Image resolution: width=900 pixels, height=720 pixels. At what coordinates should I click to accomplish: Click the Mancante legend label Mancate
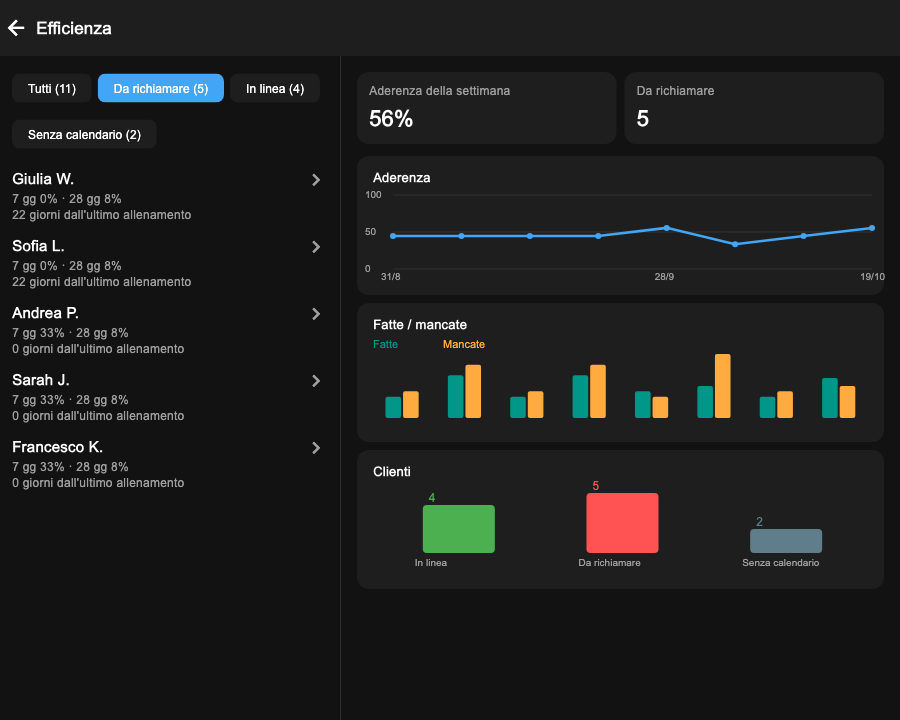464,344
